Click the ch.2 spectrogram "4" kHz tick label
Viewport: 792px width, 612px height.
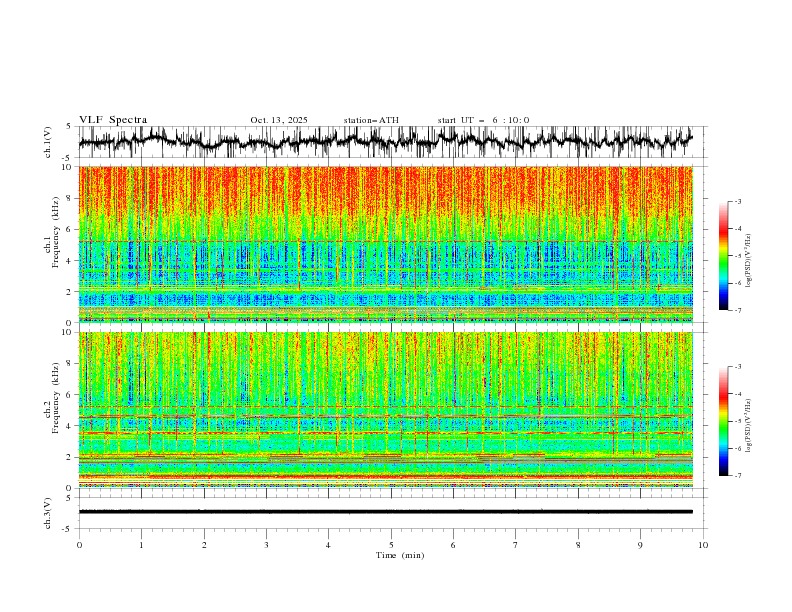pos(69,426)
